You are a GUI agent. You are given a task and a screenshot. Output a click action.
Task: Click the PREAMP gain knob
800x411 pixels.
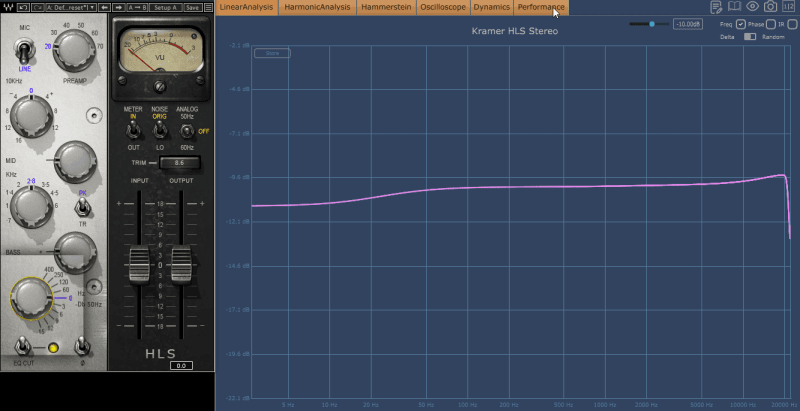pyautogui.click(x=74, y=50)
